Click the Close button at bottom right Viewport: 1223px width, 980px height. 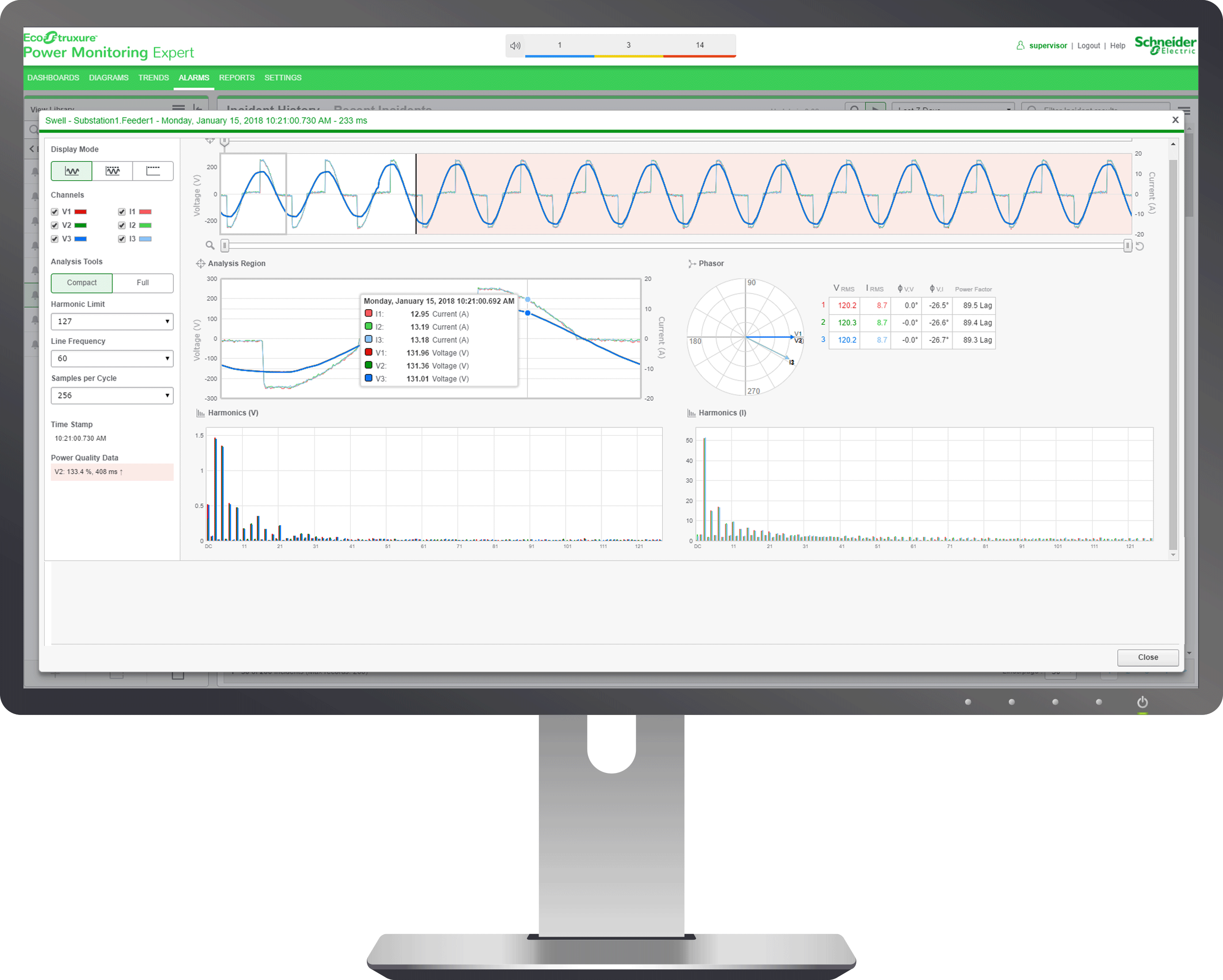[1147, 657]
